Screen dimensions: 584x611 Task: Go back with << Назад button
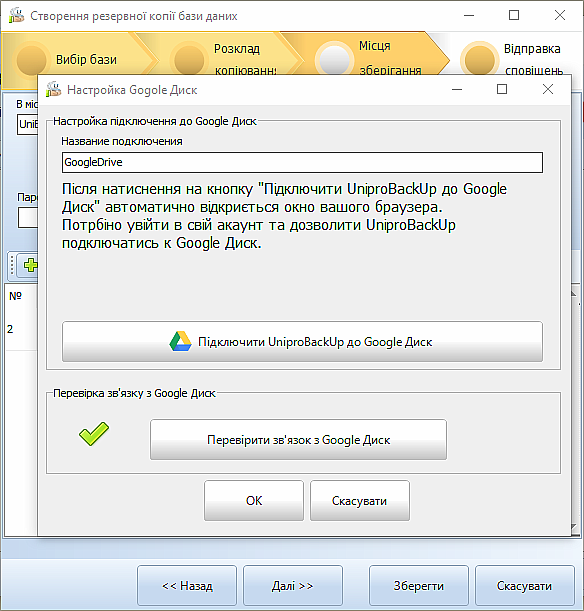(187, 586)
